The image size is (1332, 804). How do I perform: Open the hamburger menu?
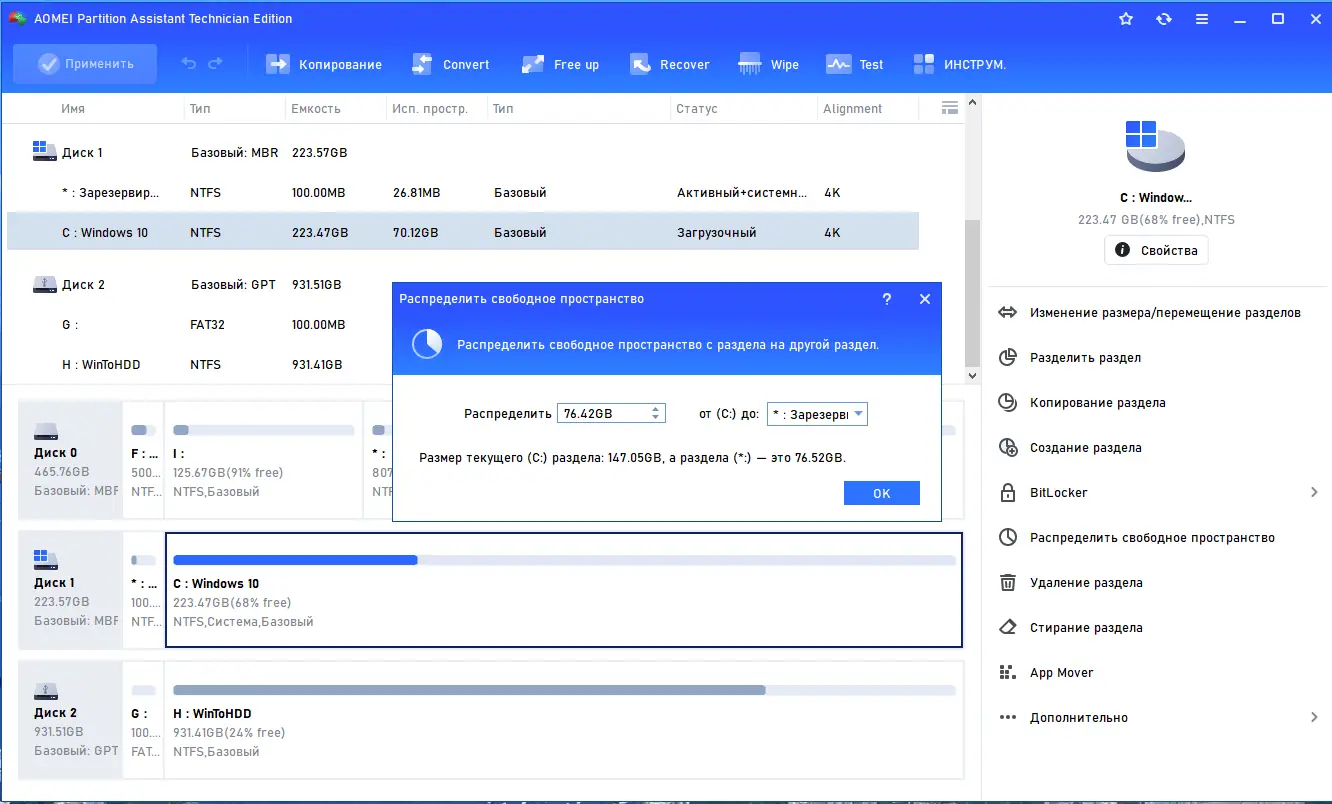coord(1201,18)
